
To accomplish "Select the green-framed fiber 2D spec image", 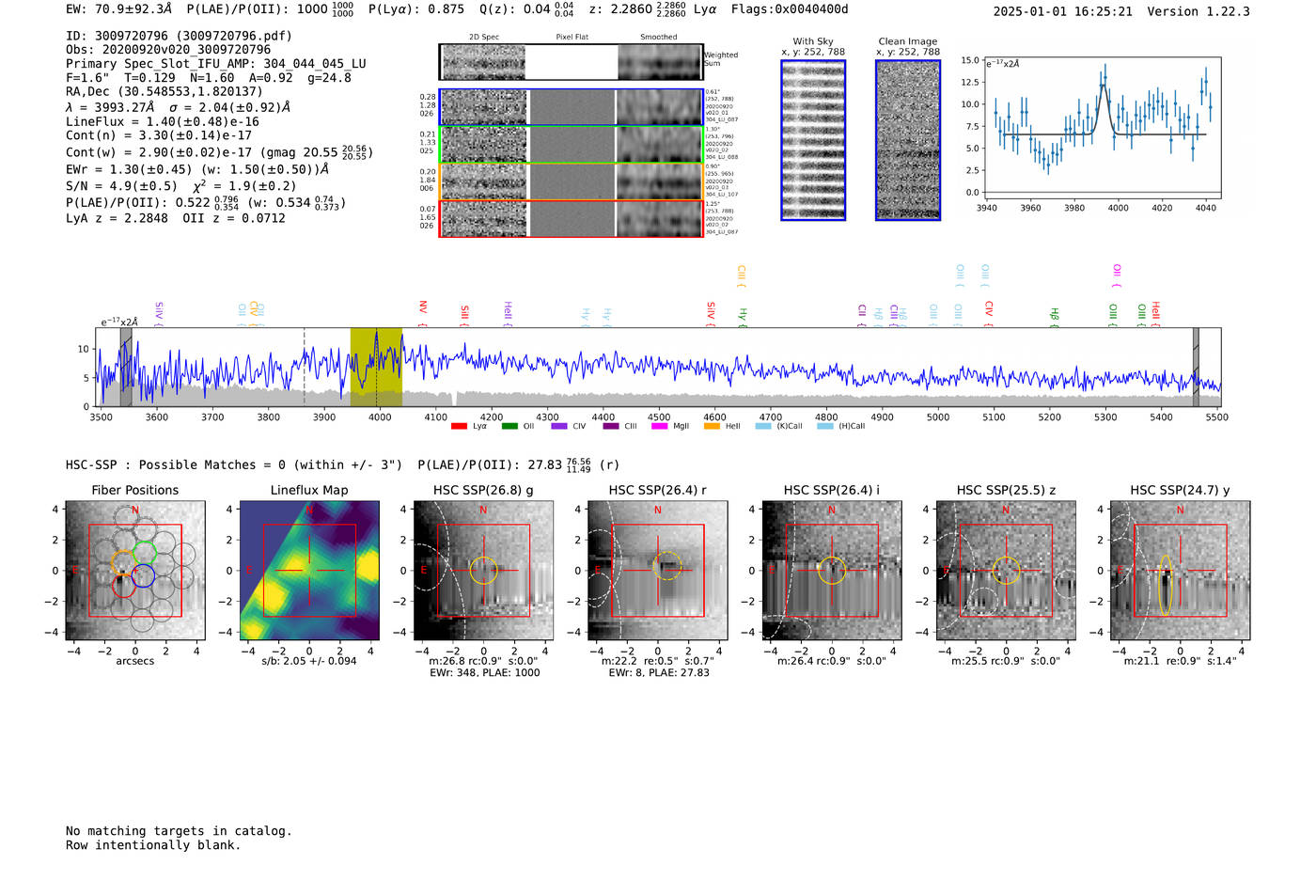I will coord(484,145).
